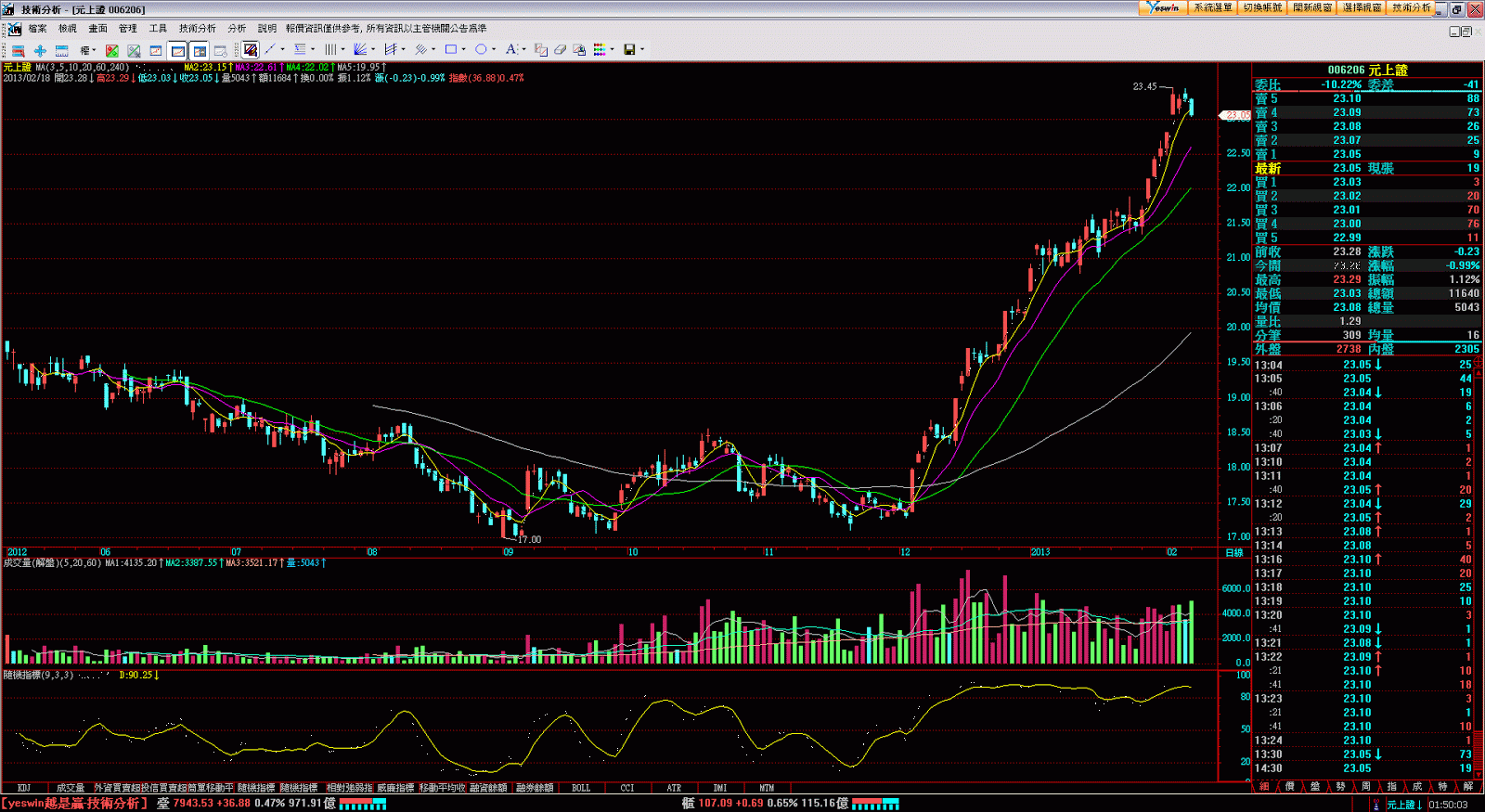Image resolution: width=1485 pixels, height=812 pixels.
Task: Click the 006206 元上證 quote panel header
Action: [x=1367, y=70]
